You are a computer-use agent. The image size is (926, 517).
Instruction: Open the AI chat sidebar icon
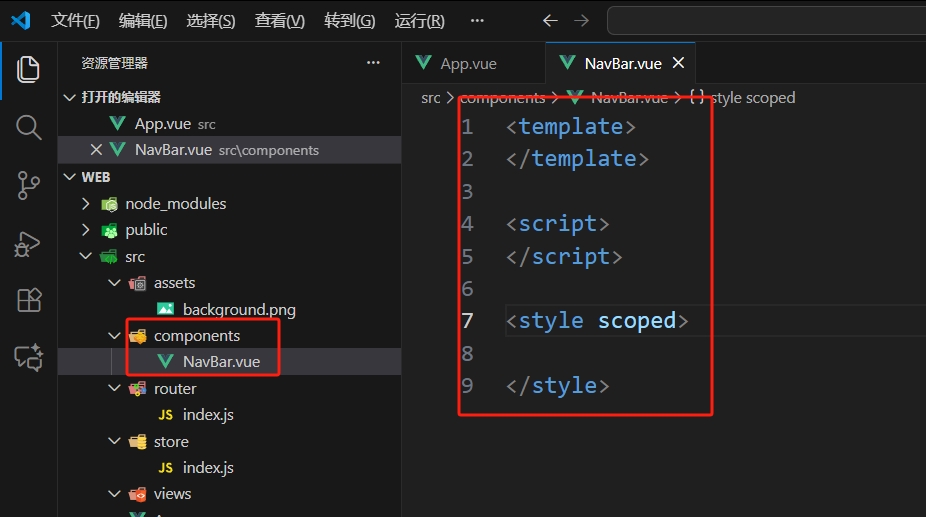28,357
